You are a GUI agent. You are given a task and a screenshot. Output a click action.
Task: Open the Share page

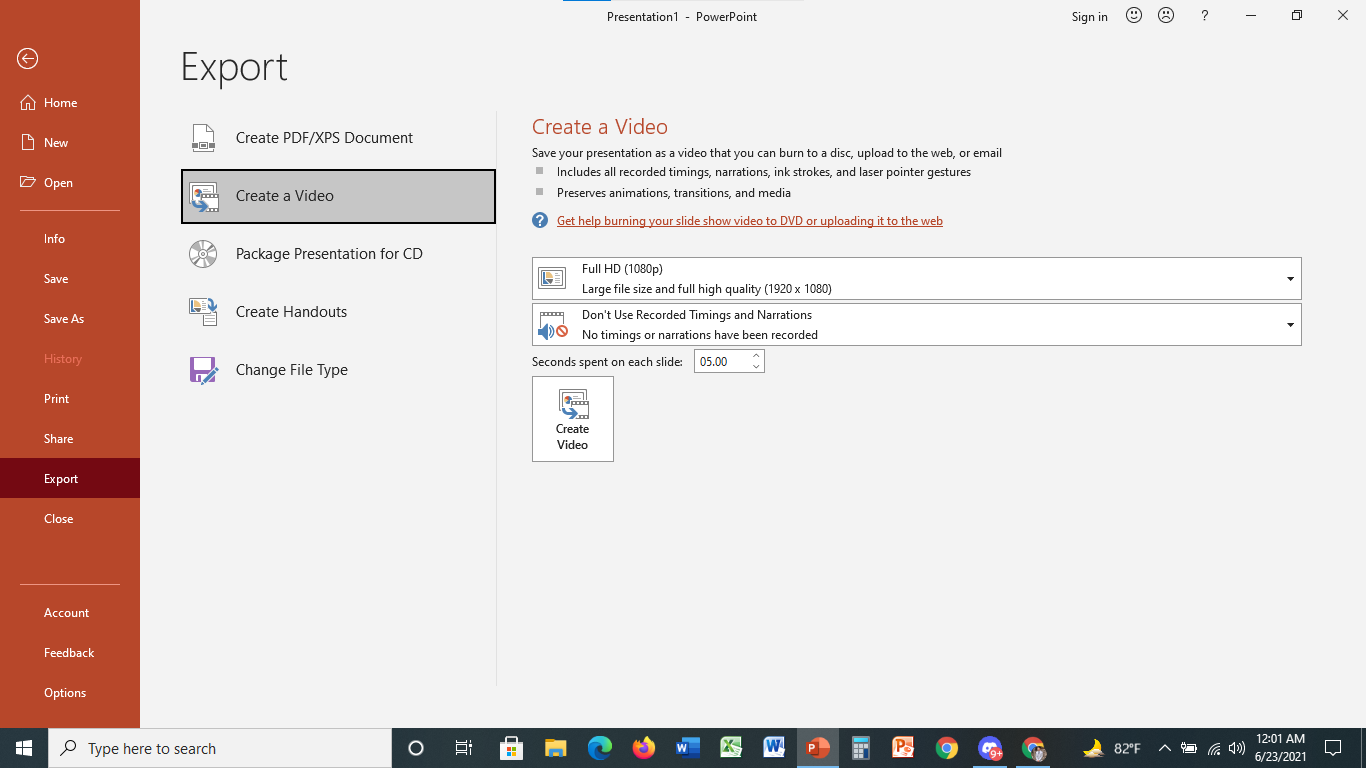[70, 439]
